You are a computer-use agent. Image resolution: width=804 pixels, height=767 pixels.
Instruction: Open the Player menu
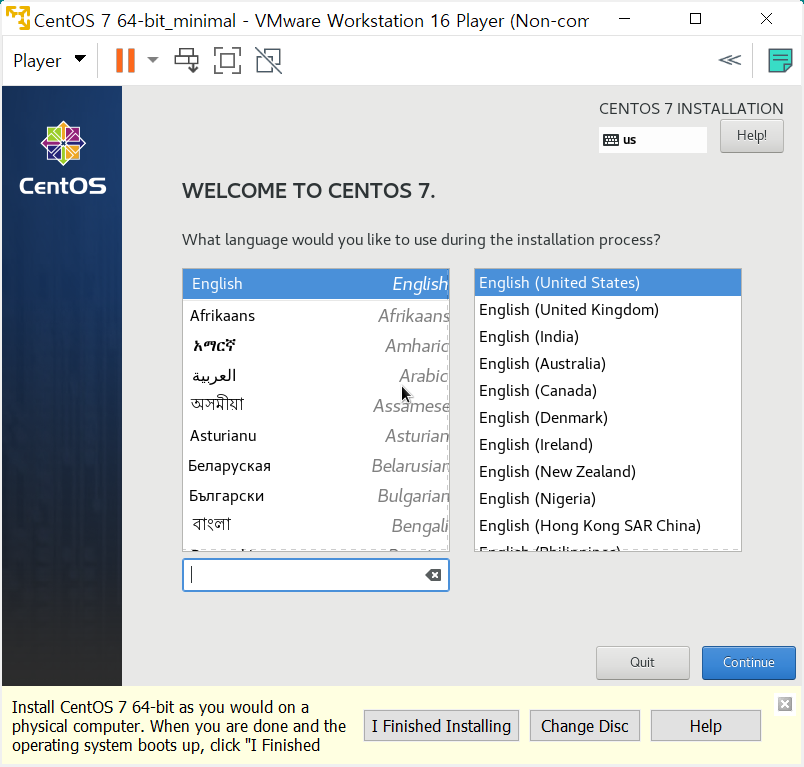coord(49,60)
